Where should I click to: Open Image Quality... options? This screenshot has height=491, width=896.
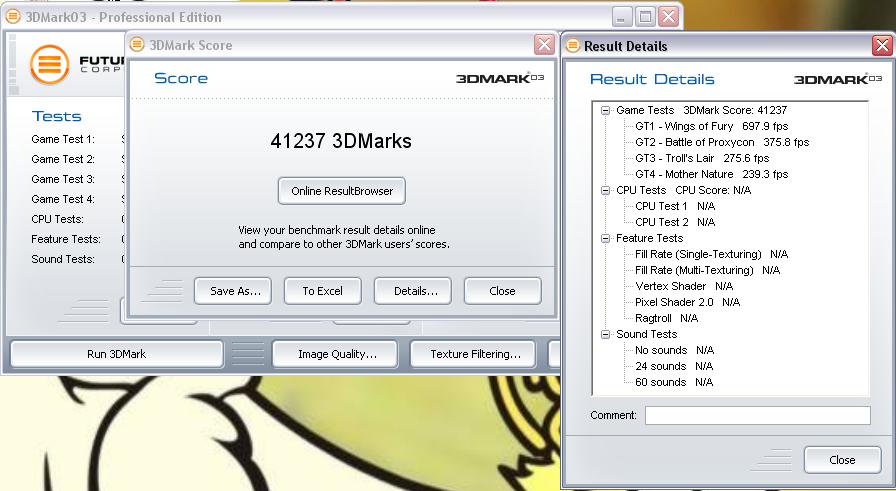[335, 354]
